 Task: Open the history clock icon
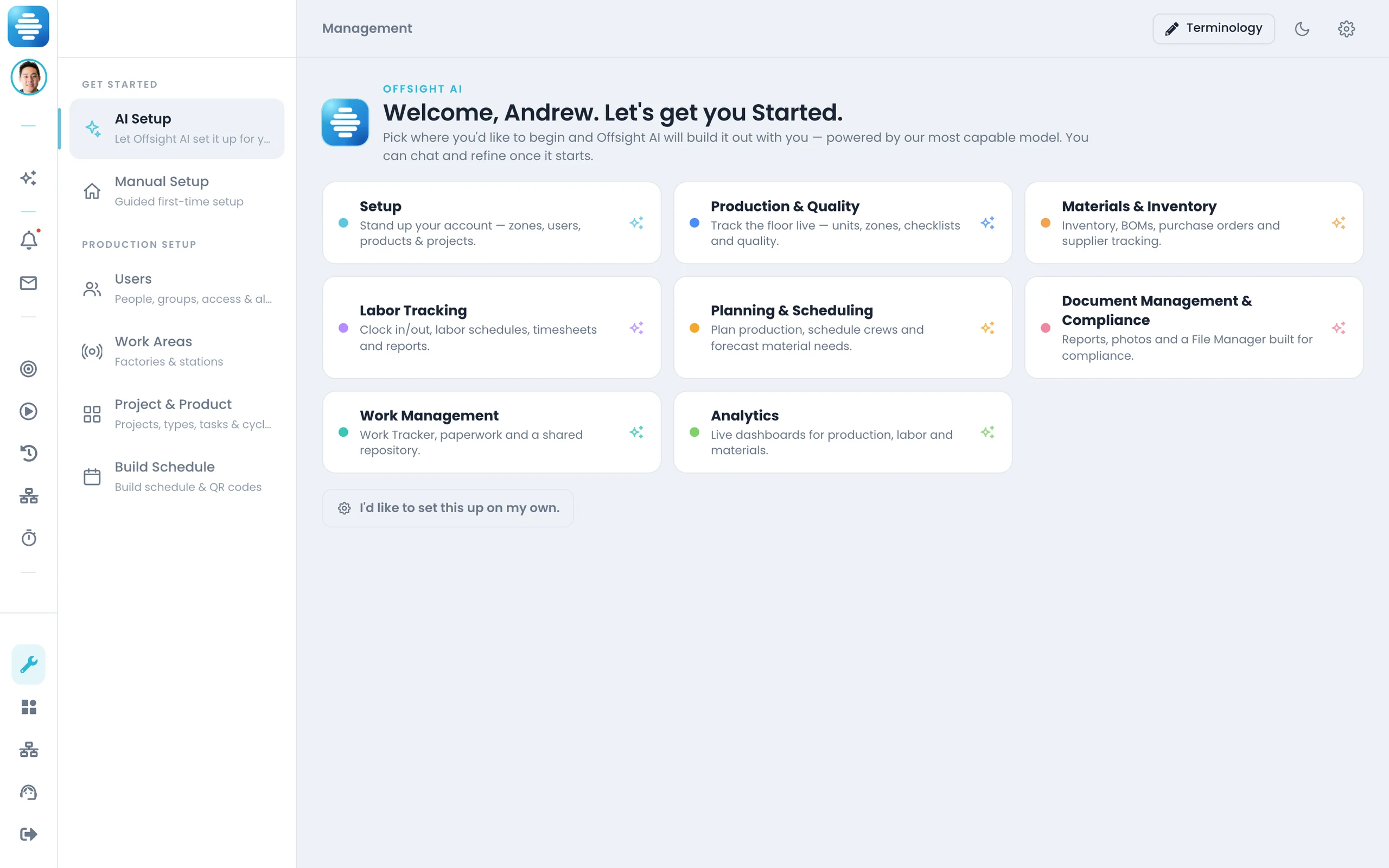click(x=29, y=454)
